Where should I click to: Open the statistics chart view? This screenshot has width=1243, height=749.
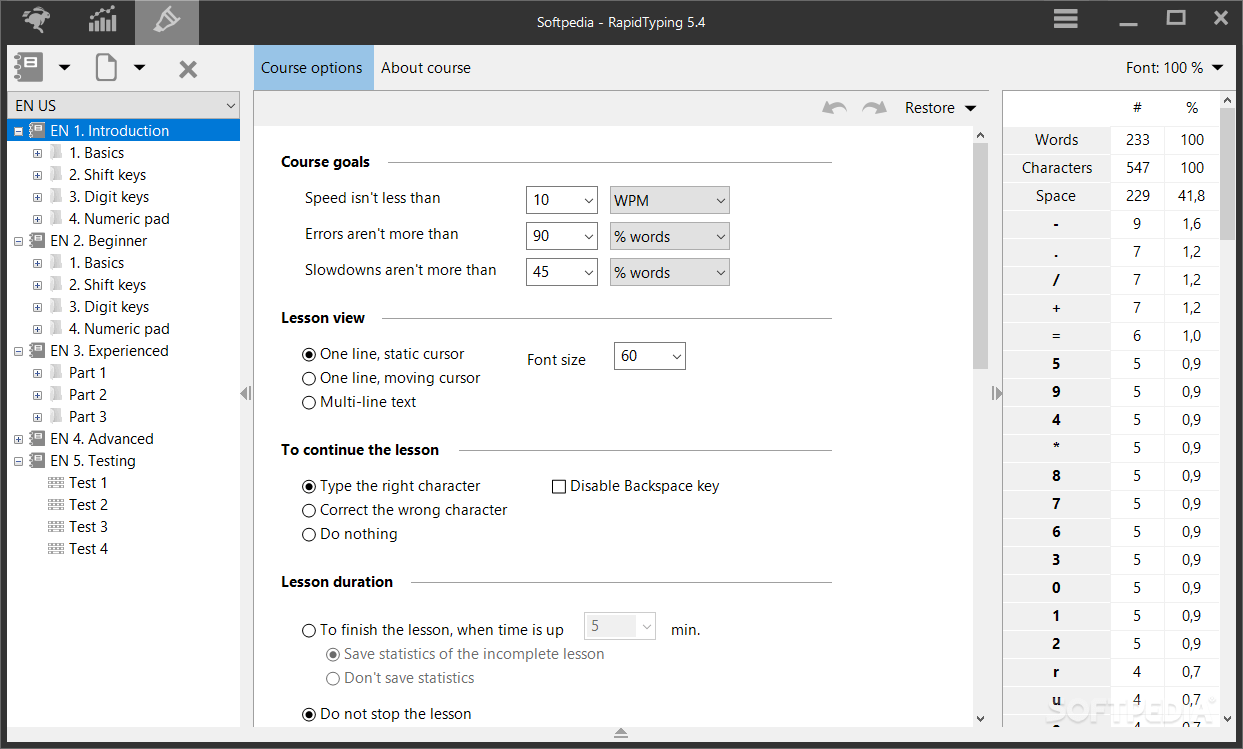click(102, 21)
